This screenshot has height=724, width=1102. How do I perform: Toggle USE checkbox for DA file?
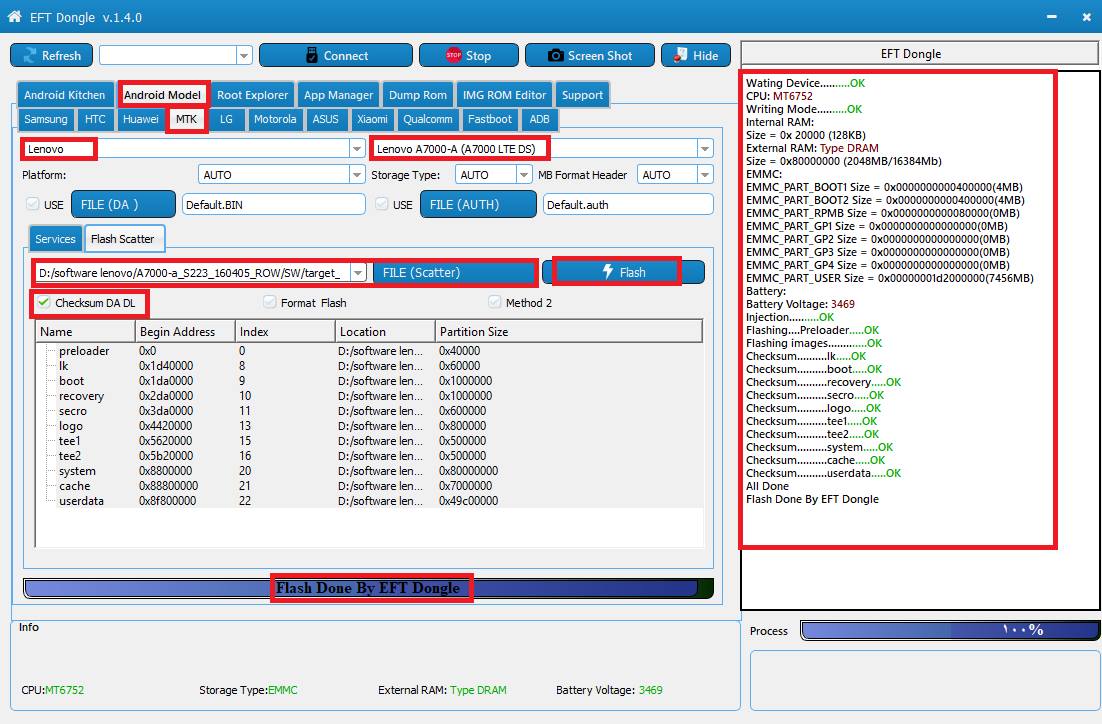(32, 204)
